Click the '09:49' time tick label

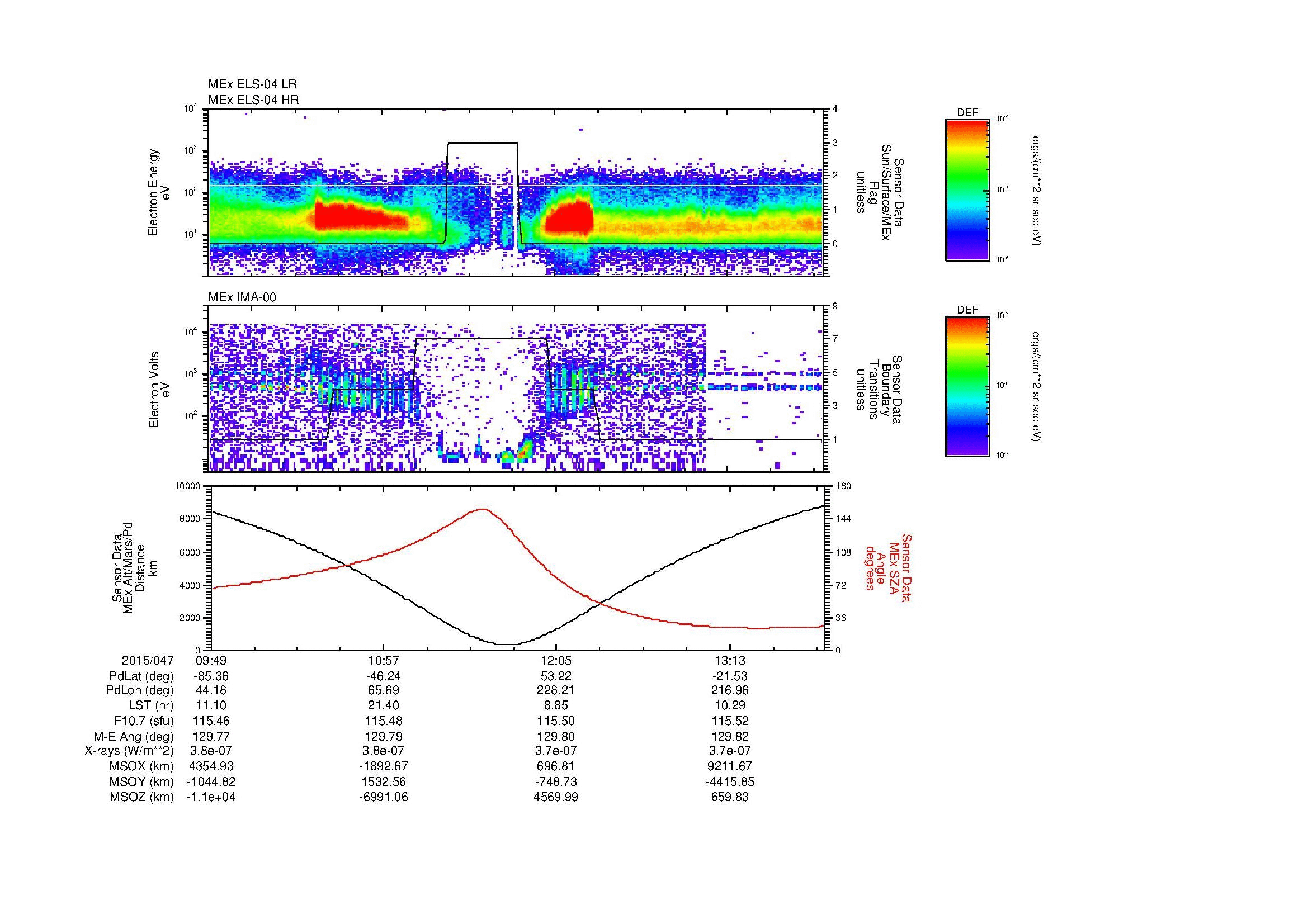(x=211, y=661)
